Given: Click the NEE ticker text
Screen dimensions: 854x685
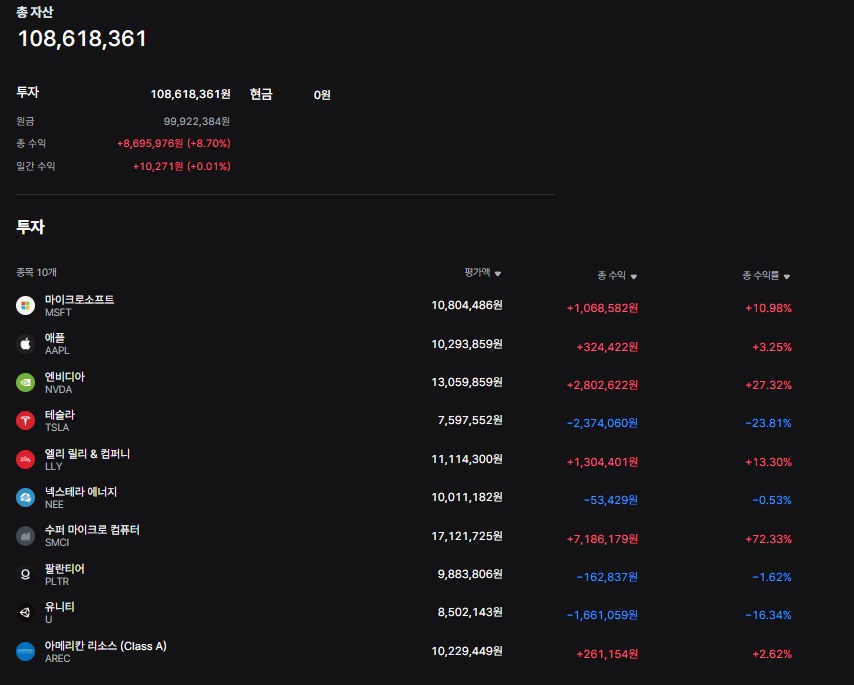Looking at the screenshot, I should [x=54, y=505].
